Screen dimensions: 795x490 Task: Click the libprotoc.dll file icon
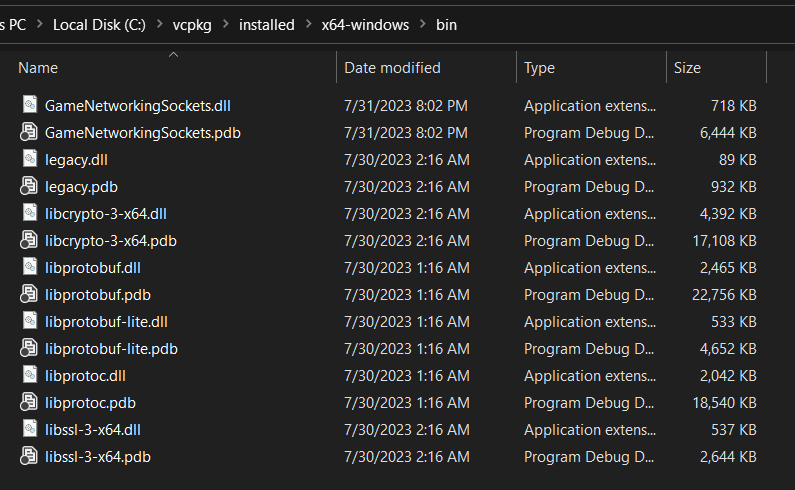29,375
